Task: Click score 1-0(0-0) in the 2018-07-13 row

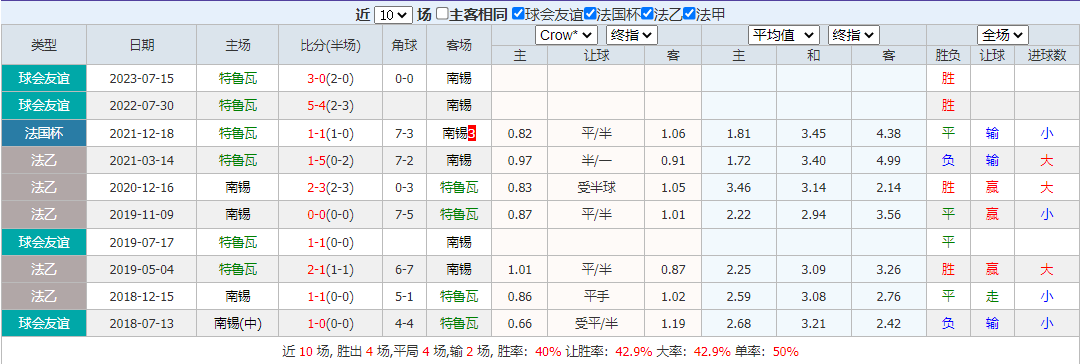Action: click(331, 323)
